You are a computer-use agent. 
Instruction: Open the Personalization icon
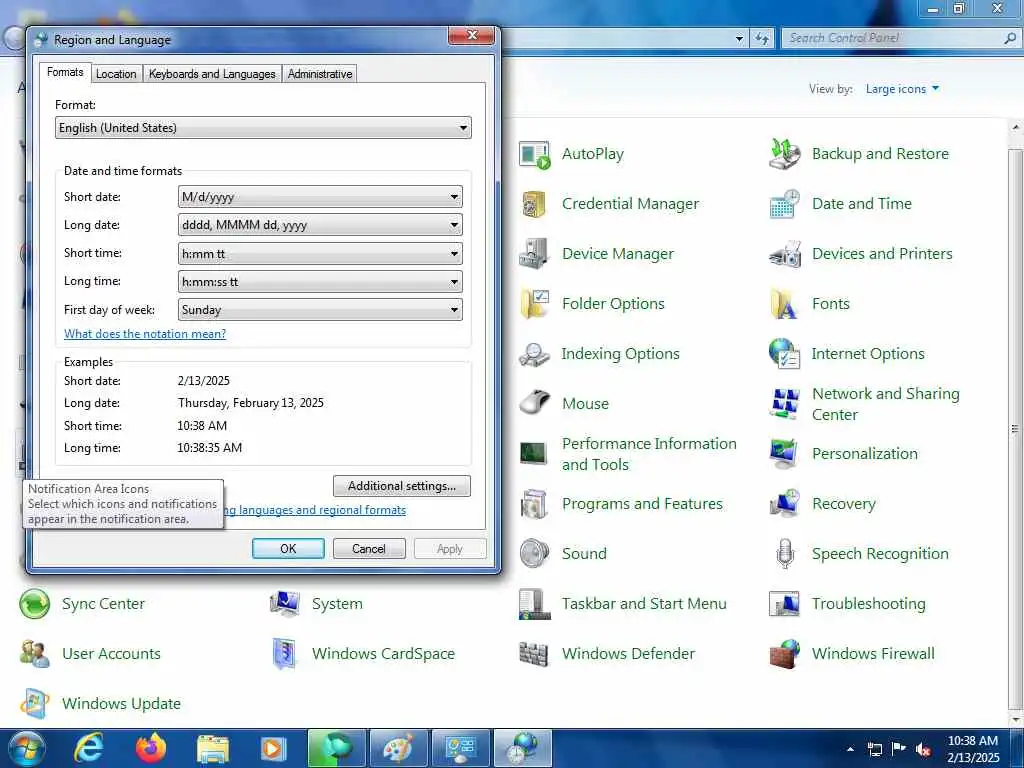pos(784,454)
